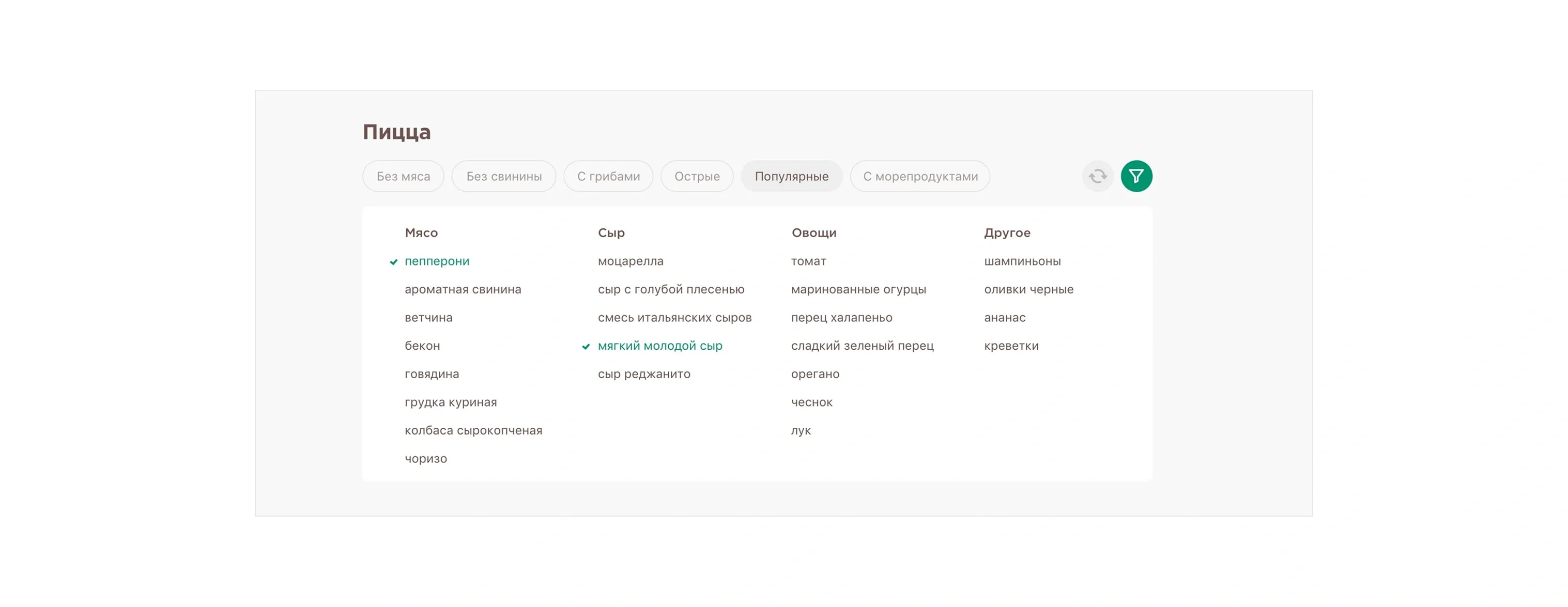
Task: Select 'оливки черные' option
Action: tap(1028, 289)
